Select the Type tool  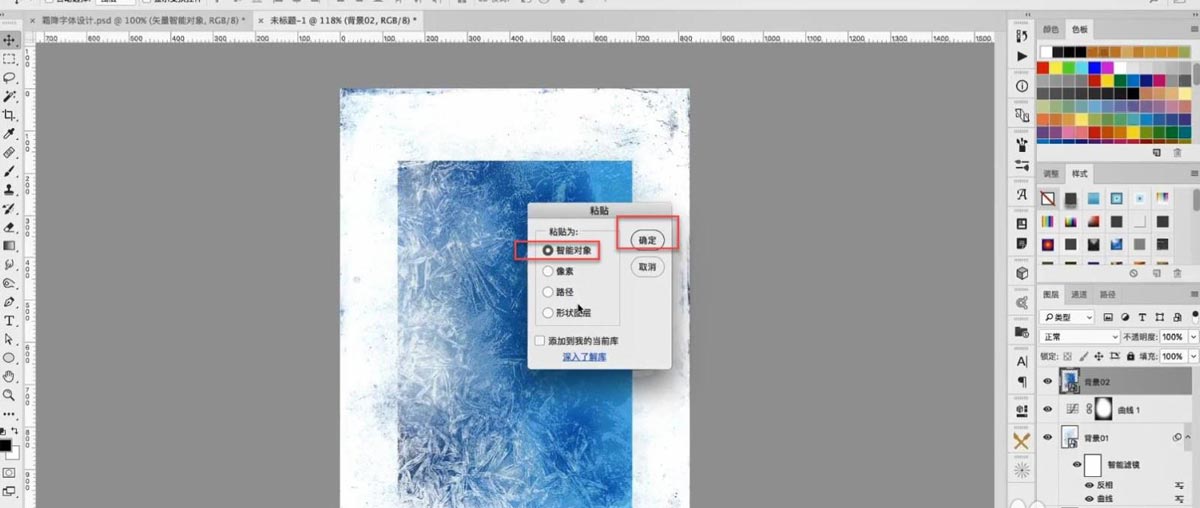[x=9, y=321]
